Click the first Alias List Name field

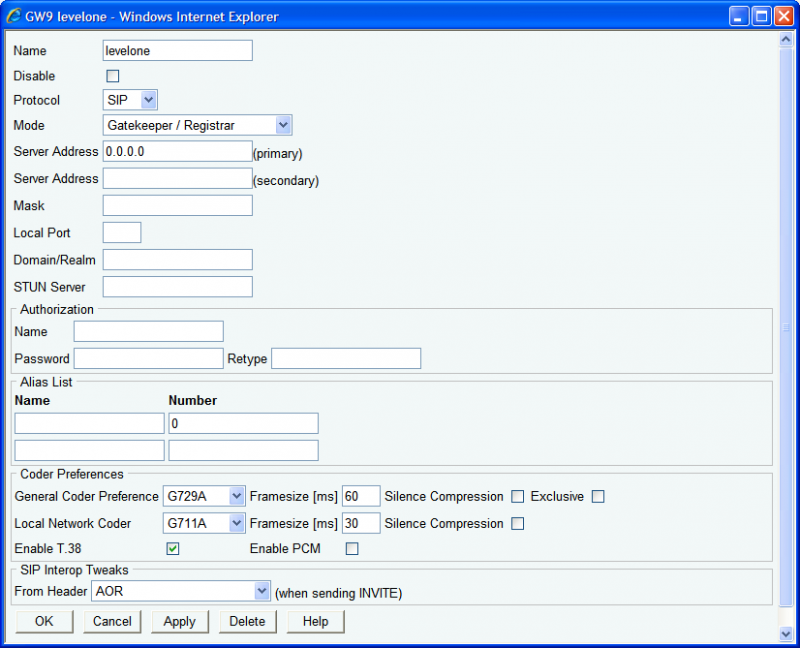point(89,423)
